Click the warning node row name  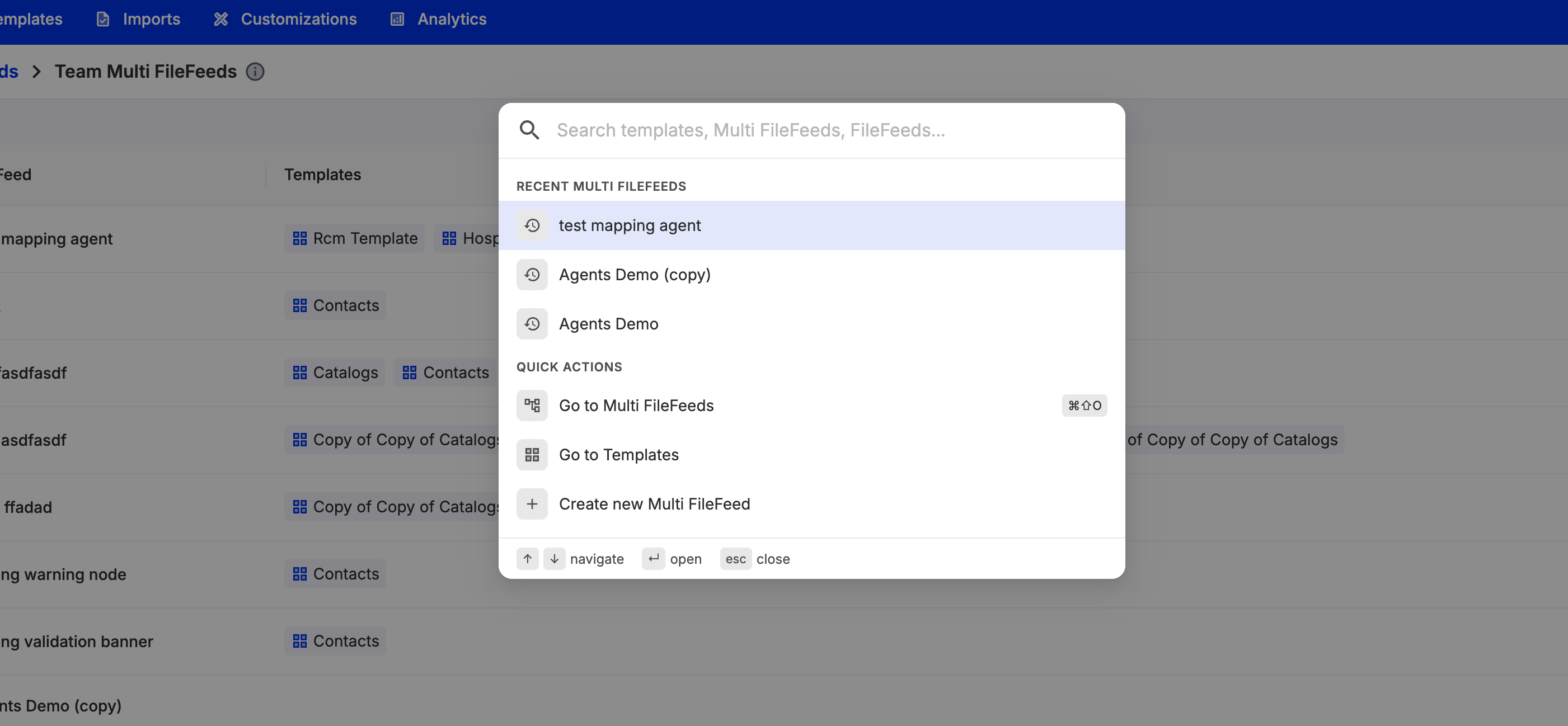click(x=63, y=574)
